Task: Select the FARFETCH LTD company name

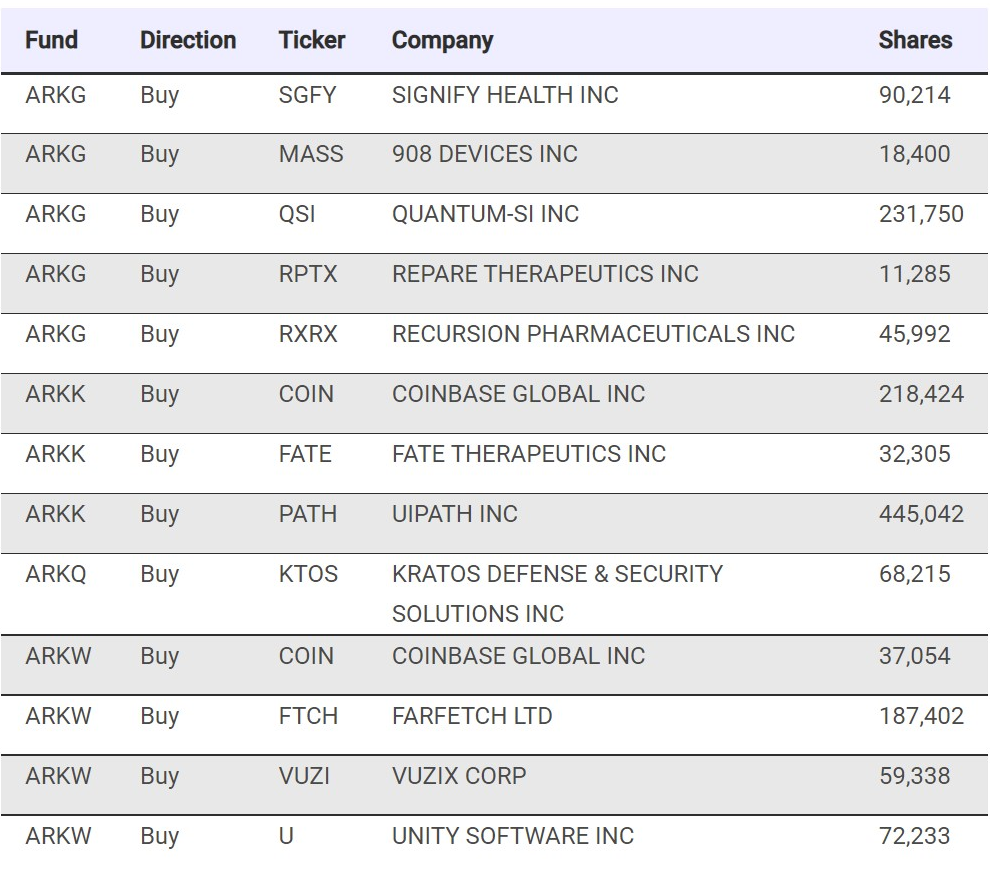Action: point(472,717)
